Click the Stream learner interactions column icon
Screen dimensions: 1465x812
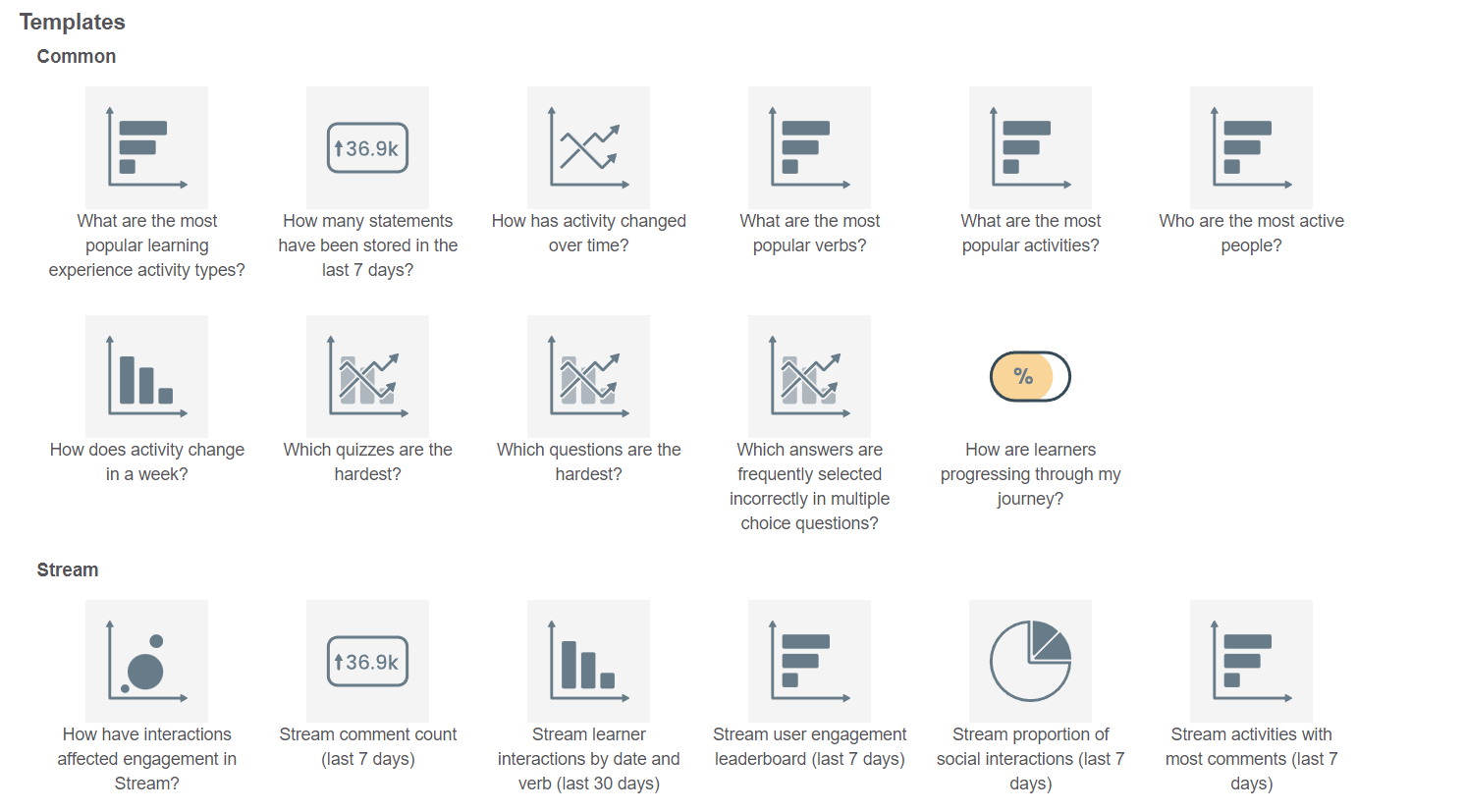[588, 661]
